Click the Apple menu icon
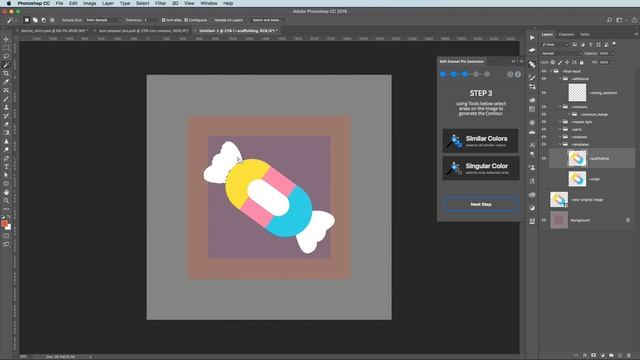 [x=9, y=3]
